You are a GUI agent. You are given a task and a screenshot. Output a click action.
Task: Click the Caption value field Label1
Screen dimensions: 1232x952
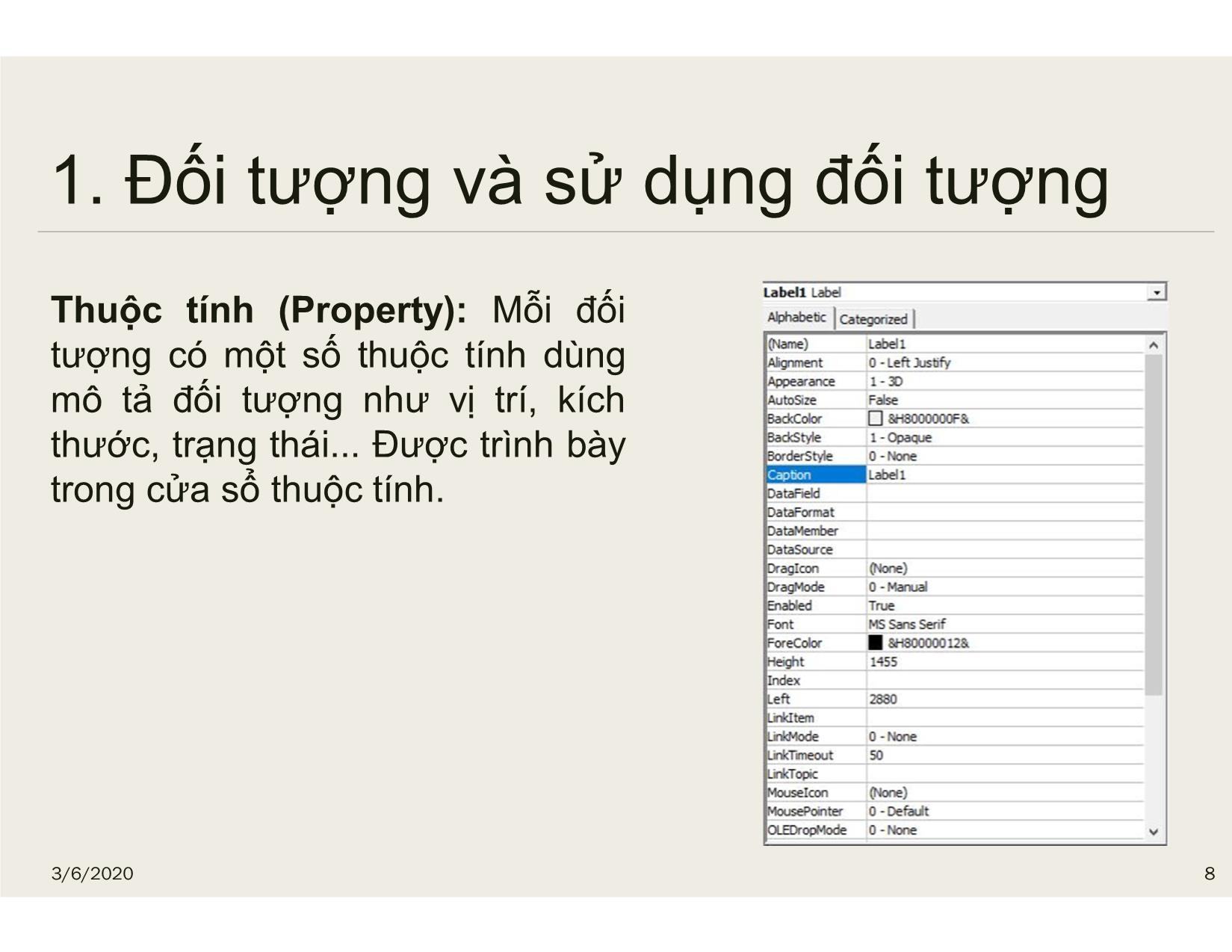click(x=1006, y=475)
